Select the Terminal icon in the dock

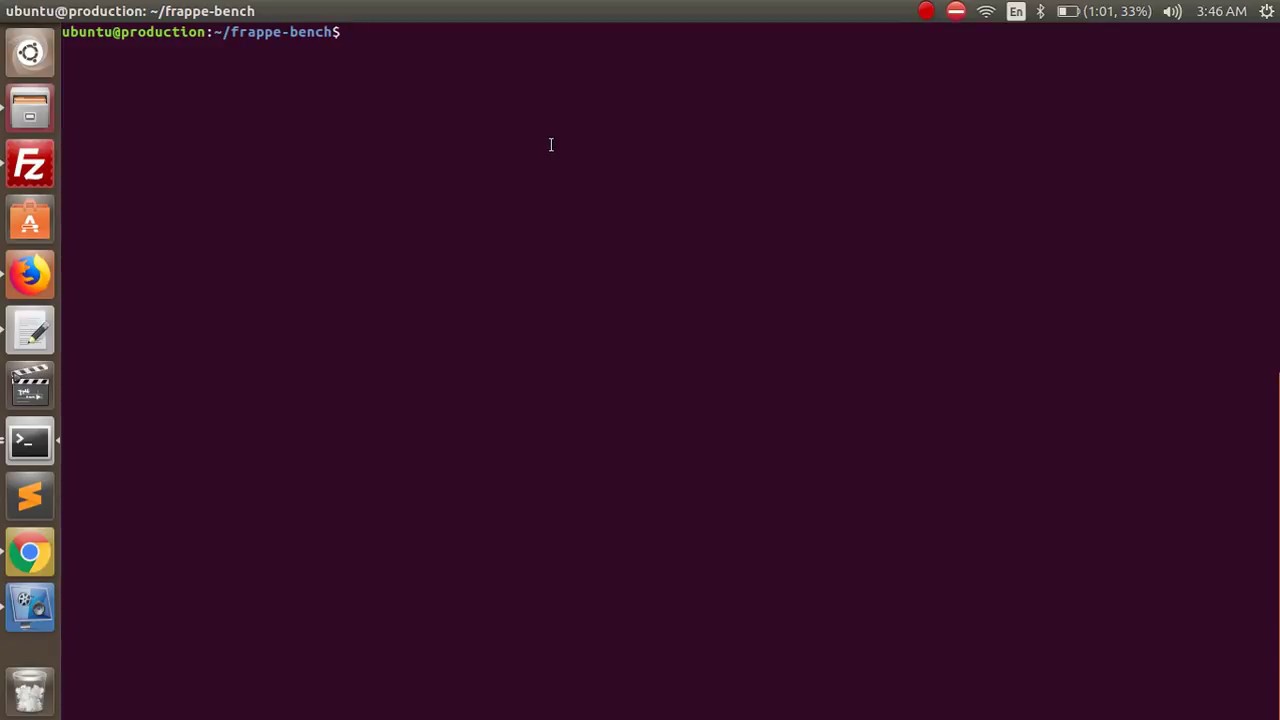point(30,441)
